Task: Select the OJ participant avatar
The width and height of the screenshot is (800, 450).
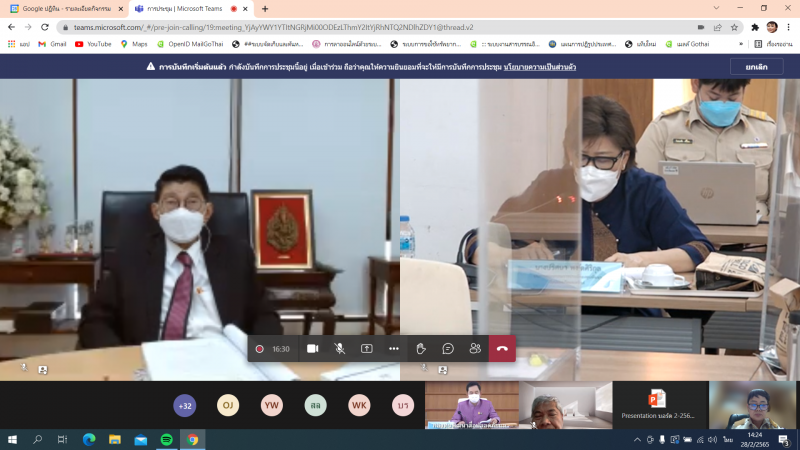Action: [x=228, y=406]
